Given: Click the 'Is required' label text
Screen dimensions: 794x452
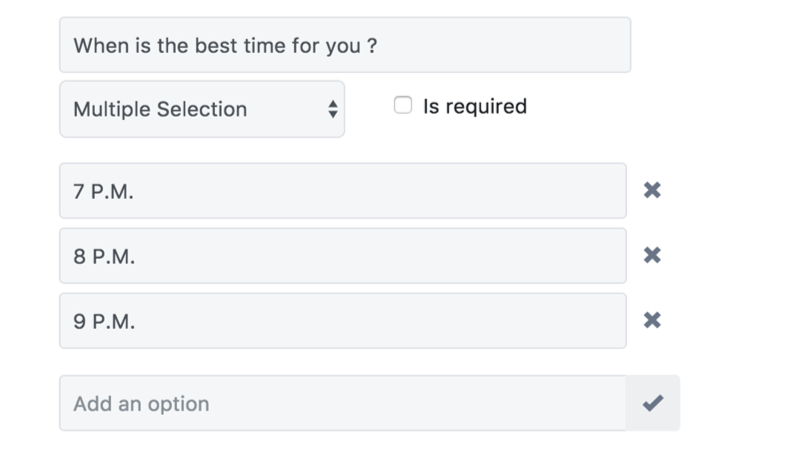Looking at the screenshot, I should tap(474, 106).
